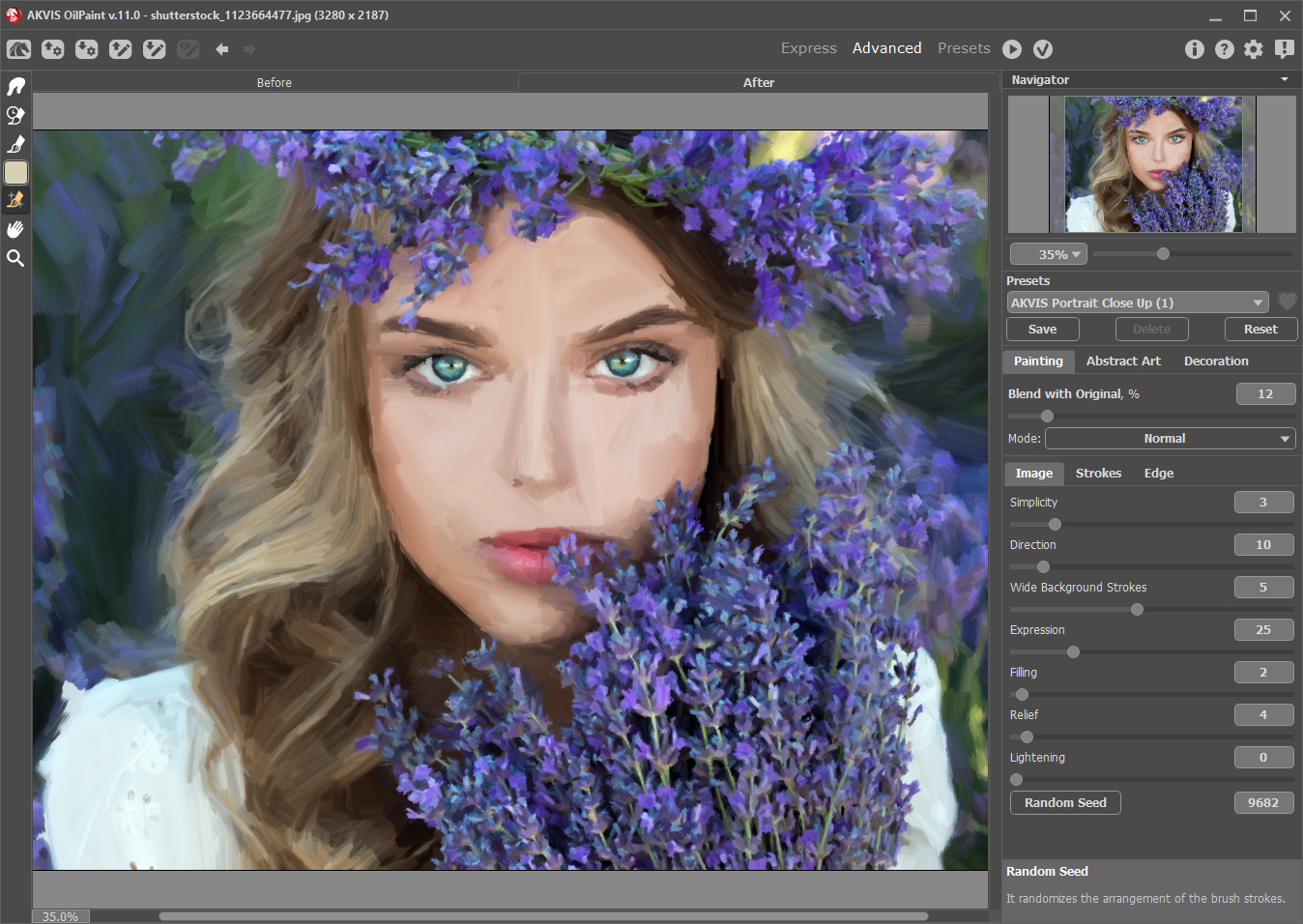Click the Undo arrow icon

point(221,49)
